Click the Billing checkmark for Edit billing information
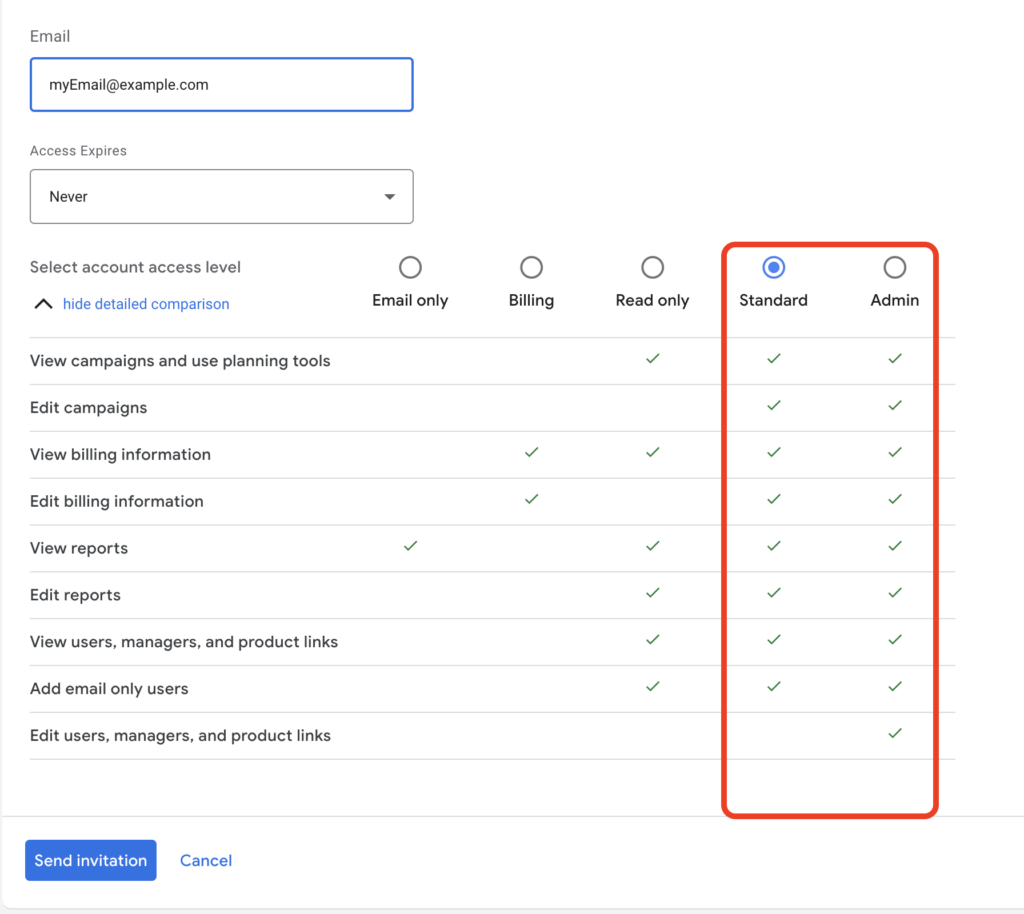 point(531,499)
